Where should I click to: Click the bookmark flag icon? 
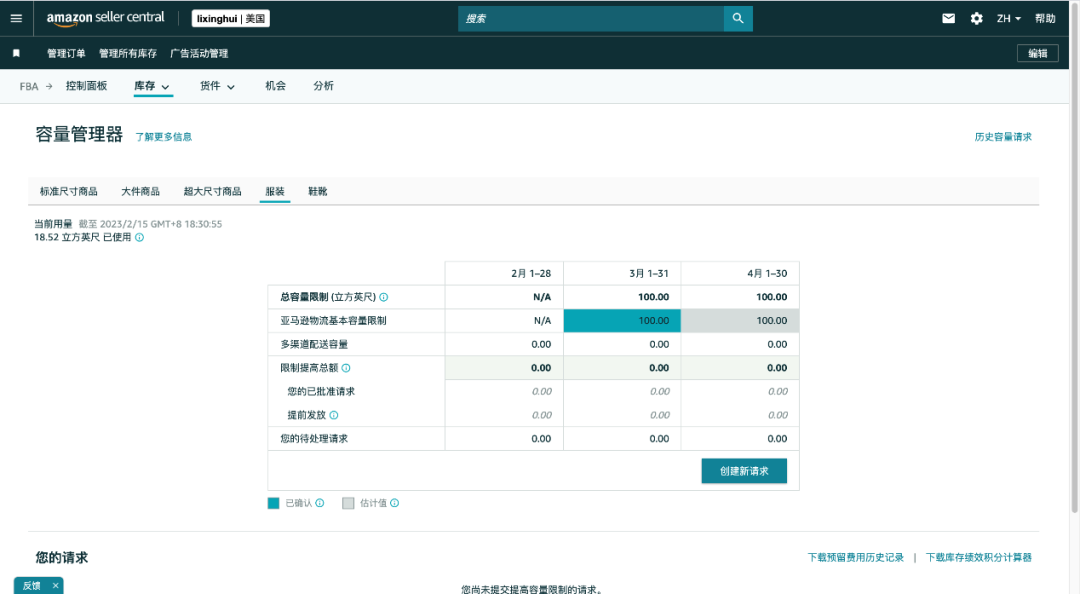[17, 53]
